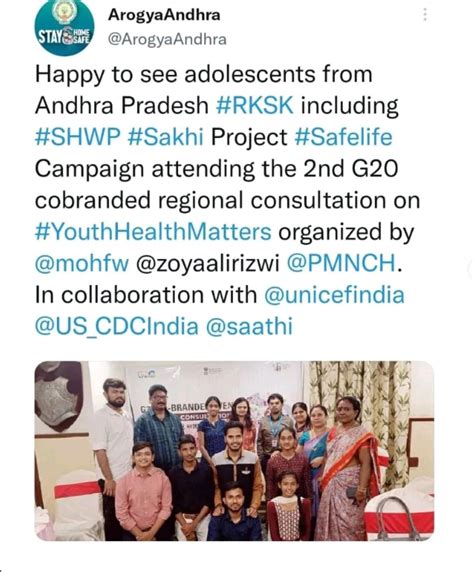Visit the @saathi mention

(249, 326)
